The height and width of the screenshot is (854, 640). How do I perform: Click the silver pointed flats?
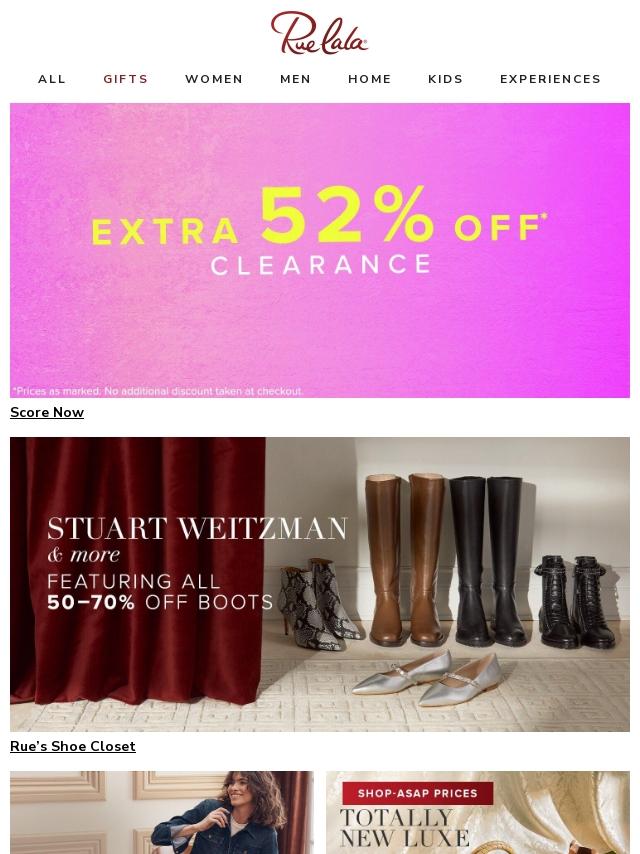[428, 678]
